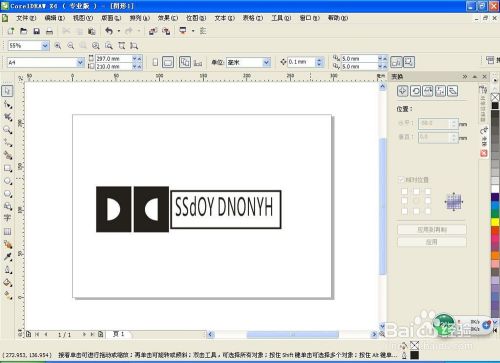Click the Import icon in toolbar
The width and height of the screenshot is (500, 363).
pos(153,31)
